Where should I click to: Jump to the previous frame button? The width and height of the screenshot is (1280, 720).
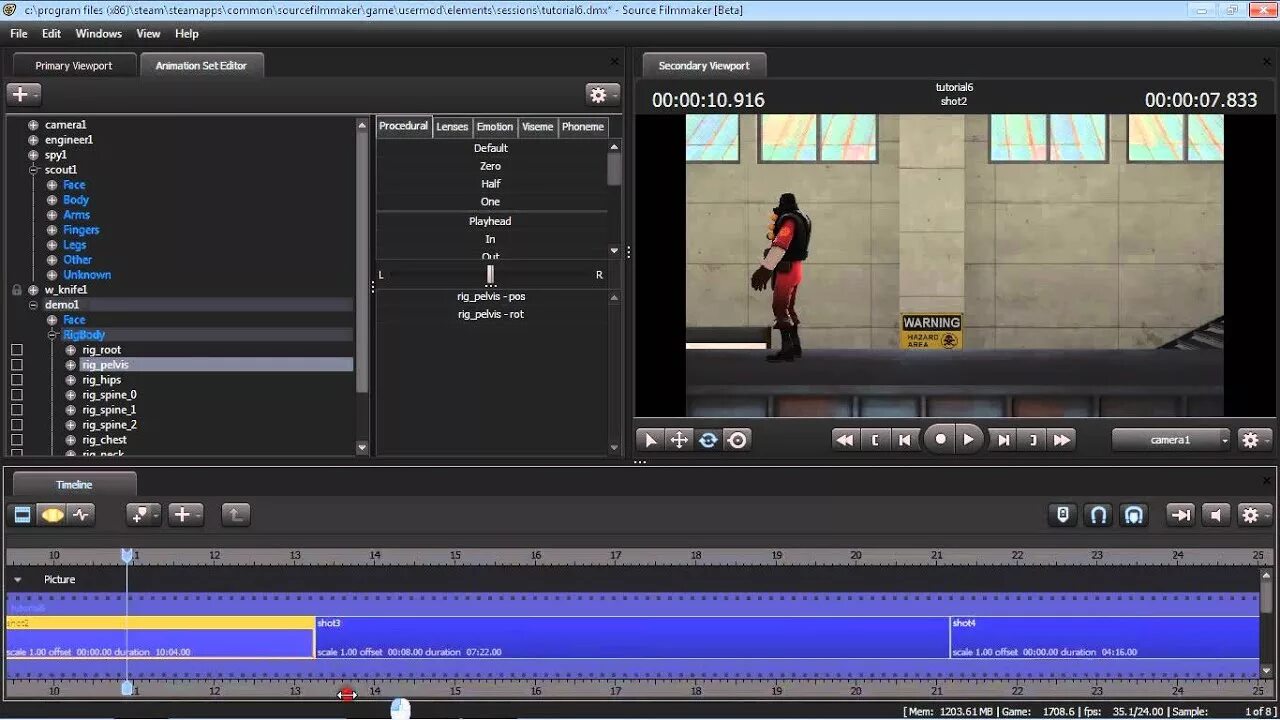[x=905, y=440]
